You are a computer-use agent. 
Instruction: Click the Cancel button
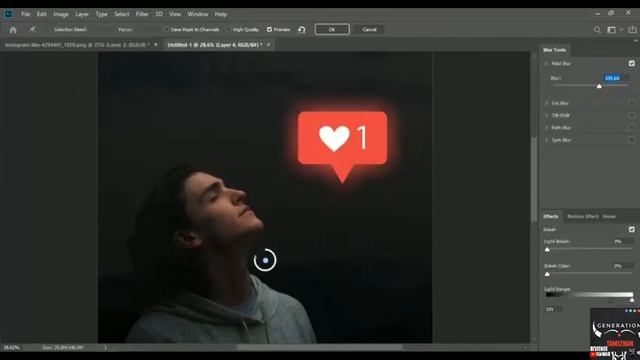pyautogui.click(x=369, y=29)
